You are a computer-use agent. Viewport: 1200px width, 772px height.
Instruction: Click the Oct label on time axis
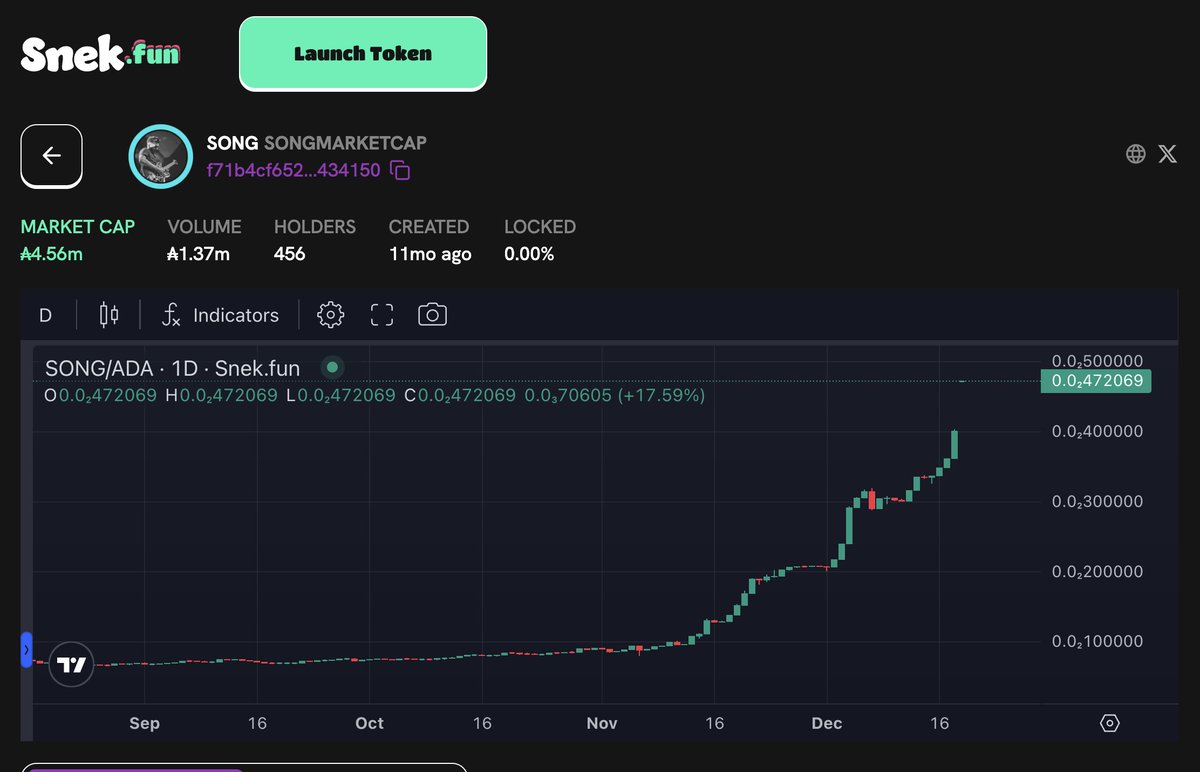tap(369, 723)
